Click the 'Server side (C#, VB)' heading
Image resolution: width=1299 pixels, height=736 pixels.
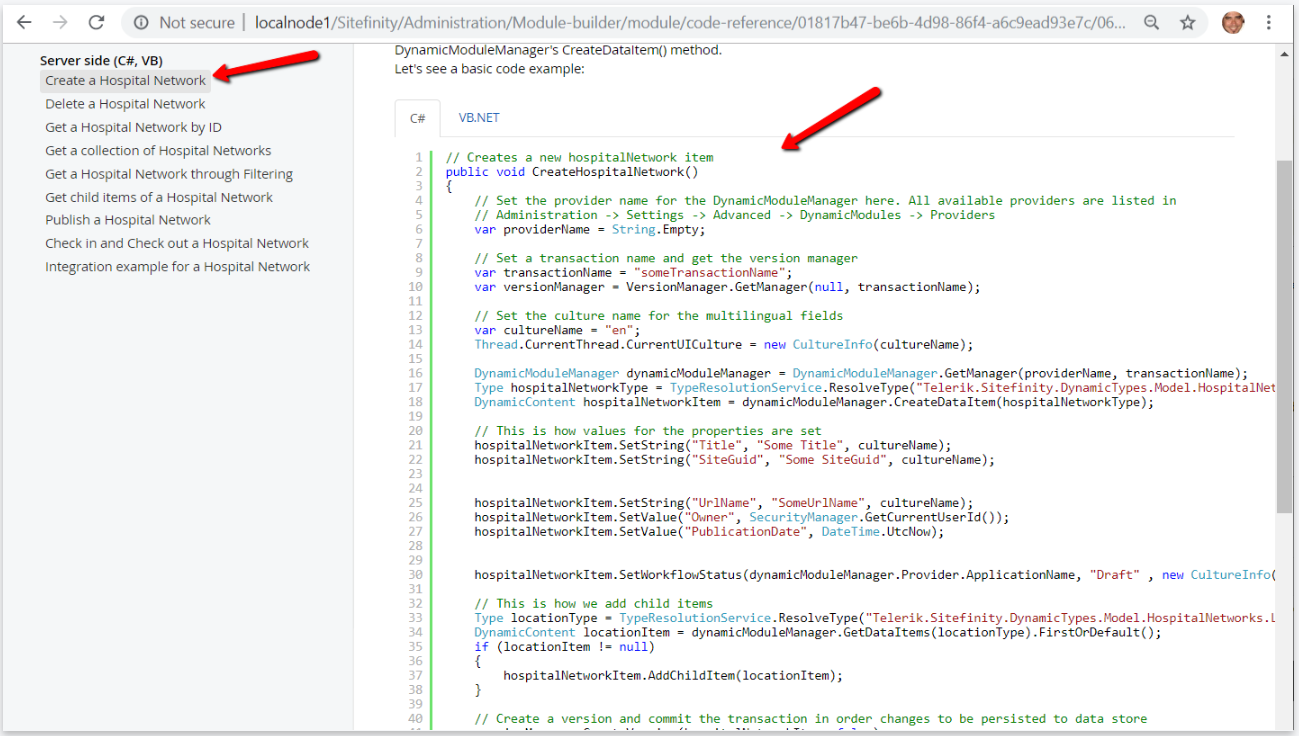(101, 61)
